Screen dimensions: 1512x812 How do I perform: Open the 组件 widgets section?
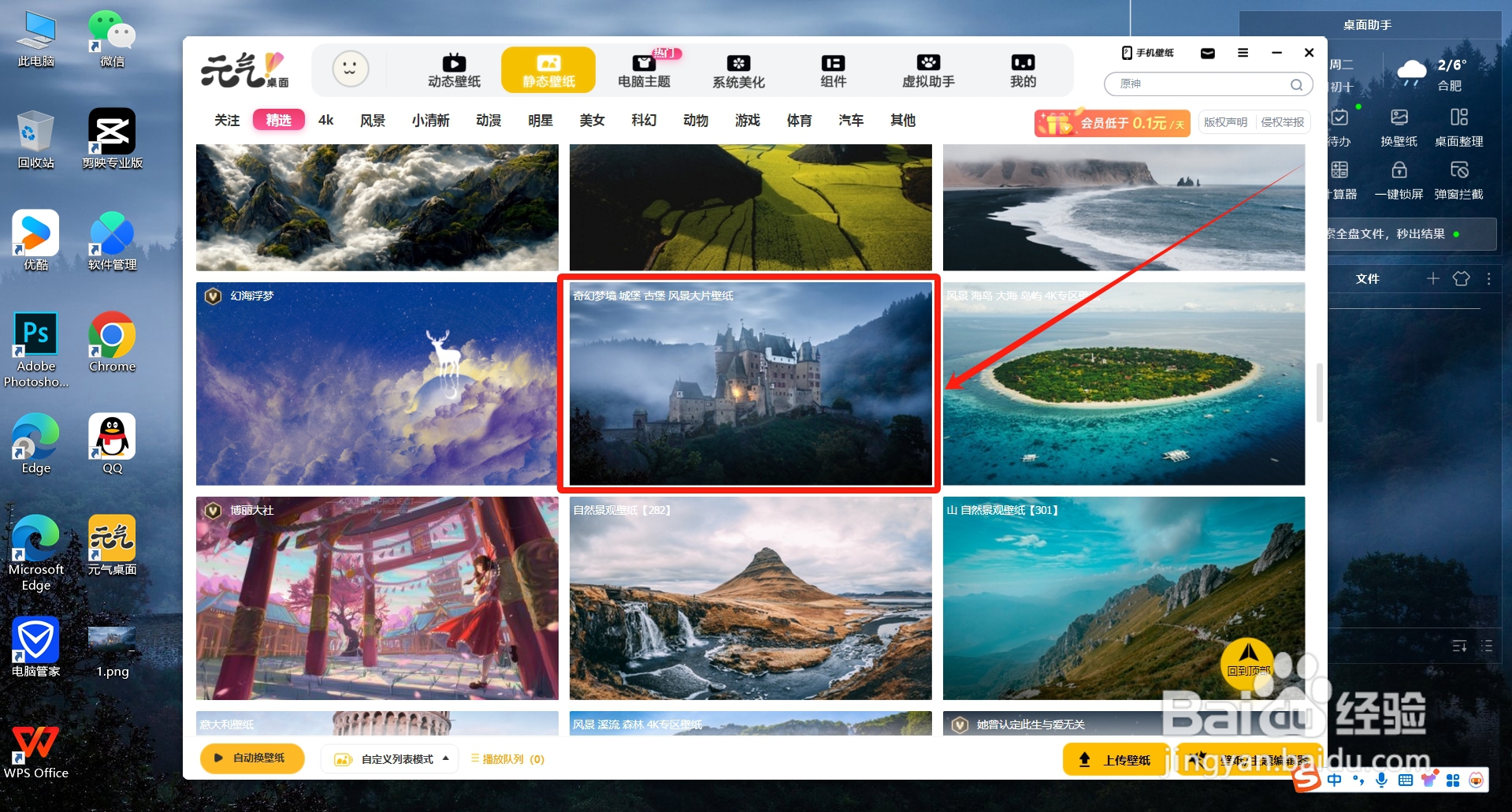coord(833,70)
